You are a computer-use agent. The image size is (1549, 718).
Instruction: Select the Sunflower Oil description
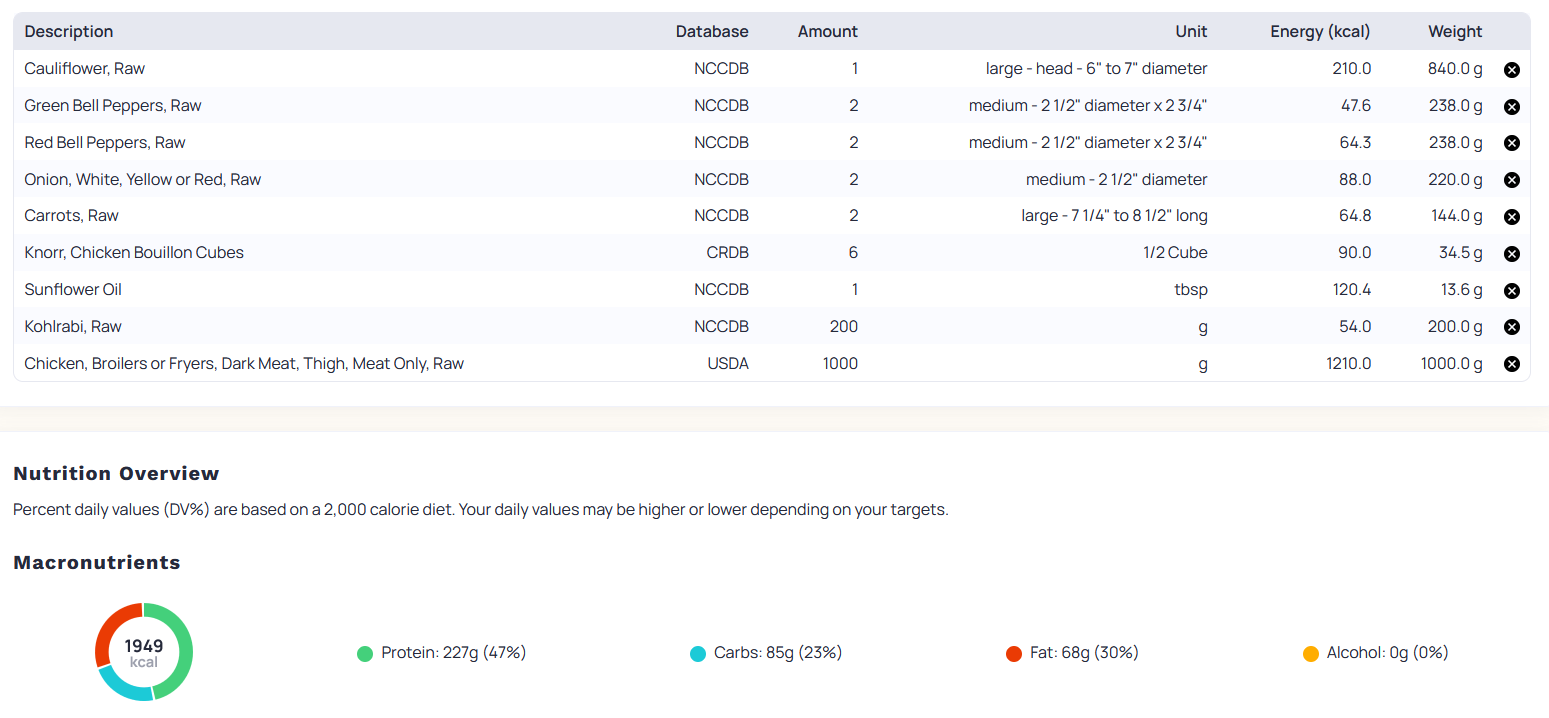pyautogui.click(x=73, y=290)
